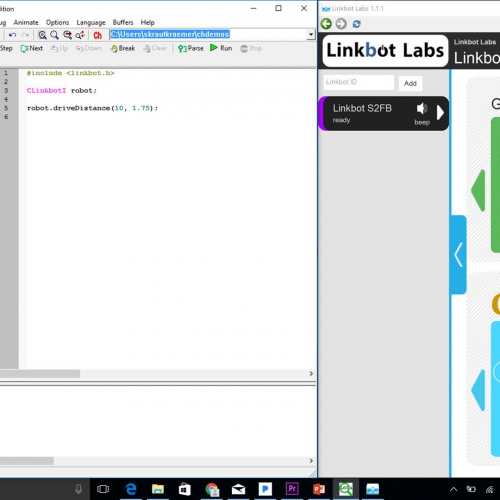Open the Language menu
The image size is (500, 500).
pos(91,23)
